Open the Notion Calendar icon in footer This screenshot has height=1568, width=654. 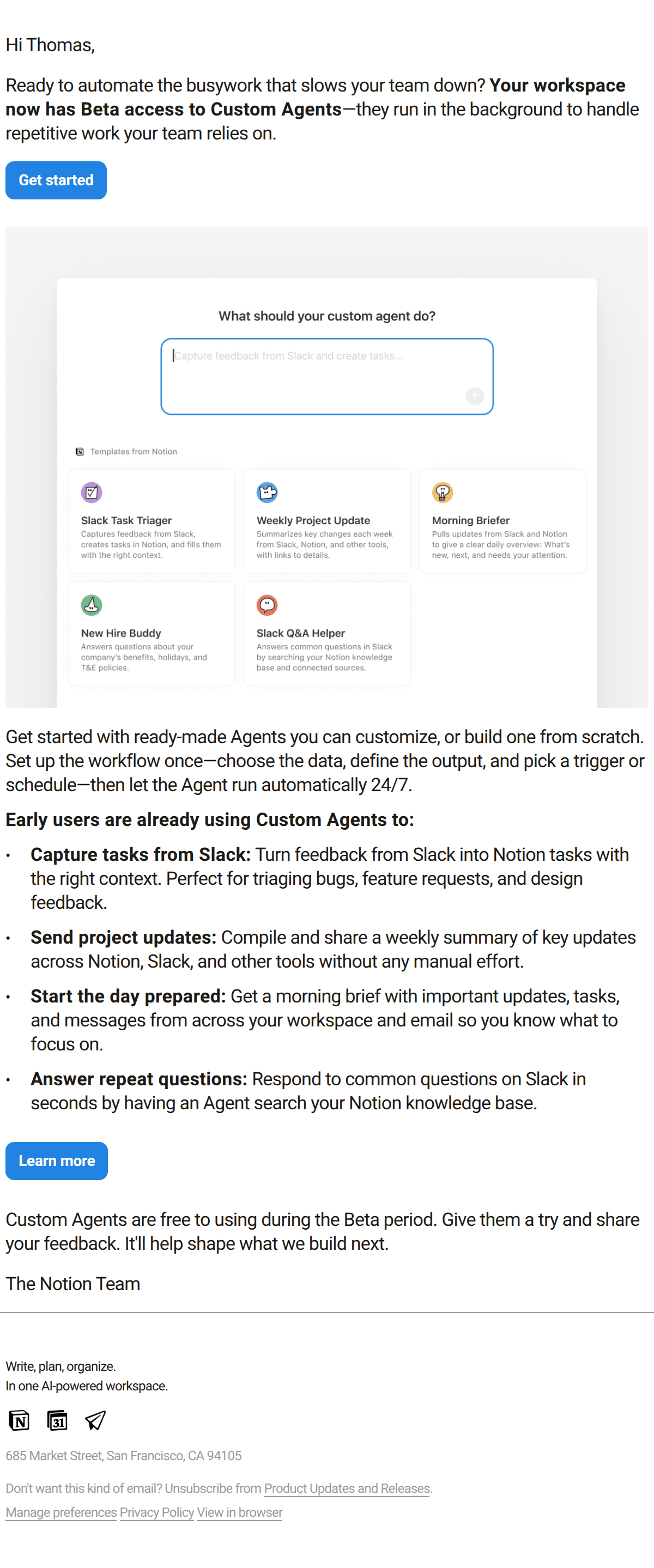pyautogui.click(x=57, y=1420)
